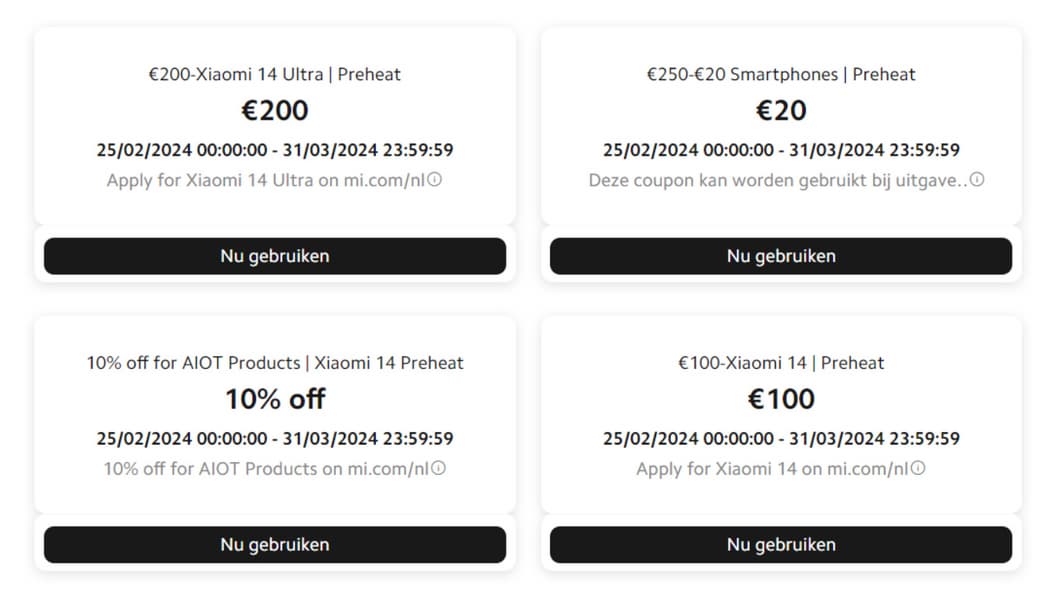1059x600 pixels.
Task: Click 'Nu gebruiken' for the 10% off coupon
Action: pyautogui.click(x=274, y=545)
